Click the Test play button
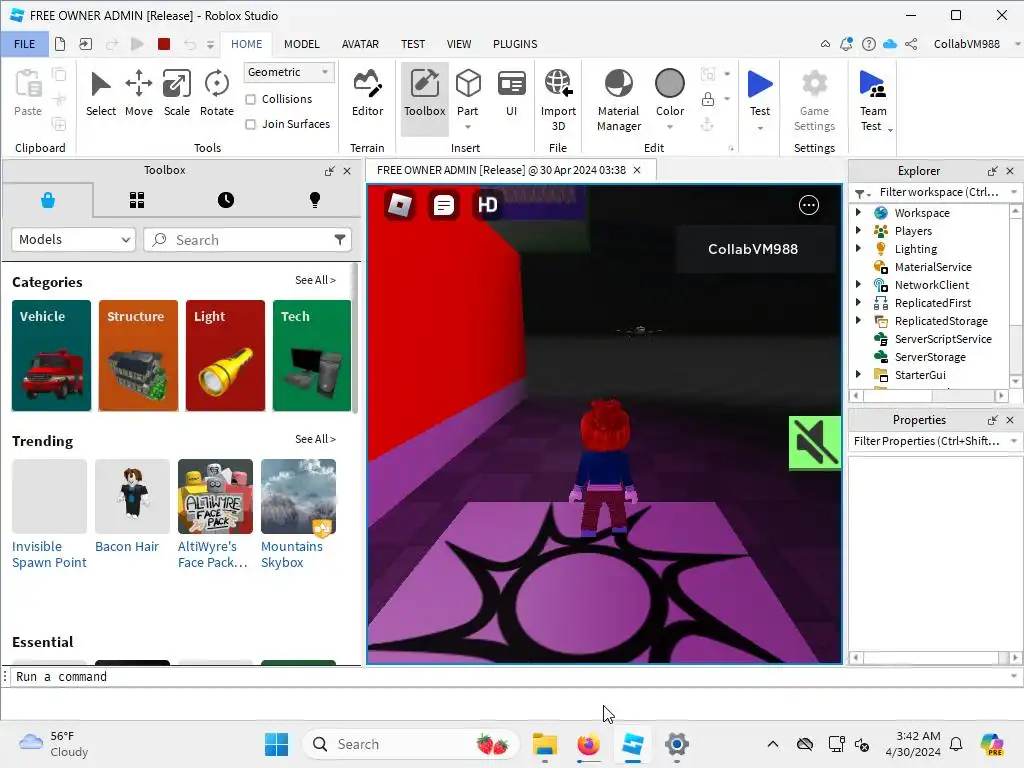Screen dimensions: 1024x768 pos(760,85)
